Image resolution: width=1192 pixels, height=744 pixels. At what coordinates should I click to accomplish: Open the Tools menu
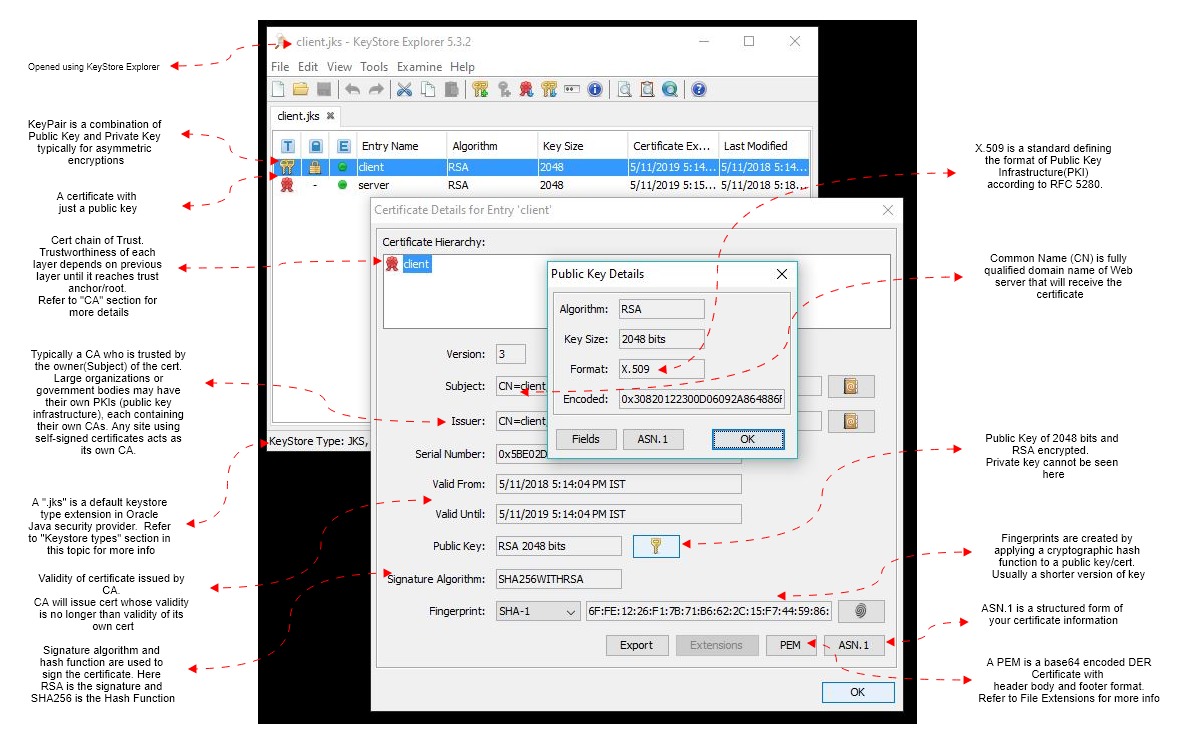[374, 66]
